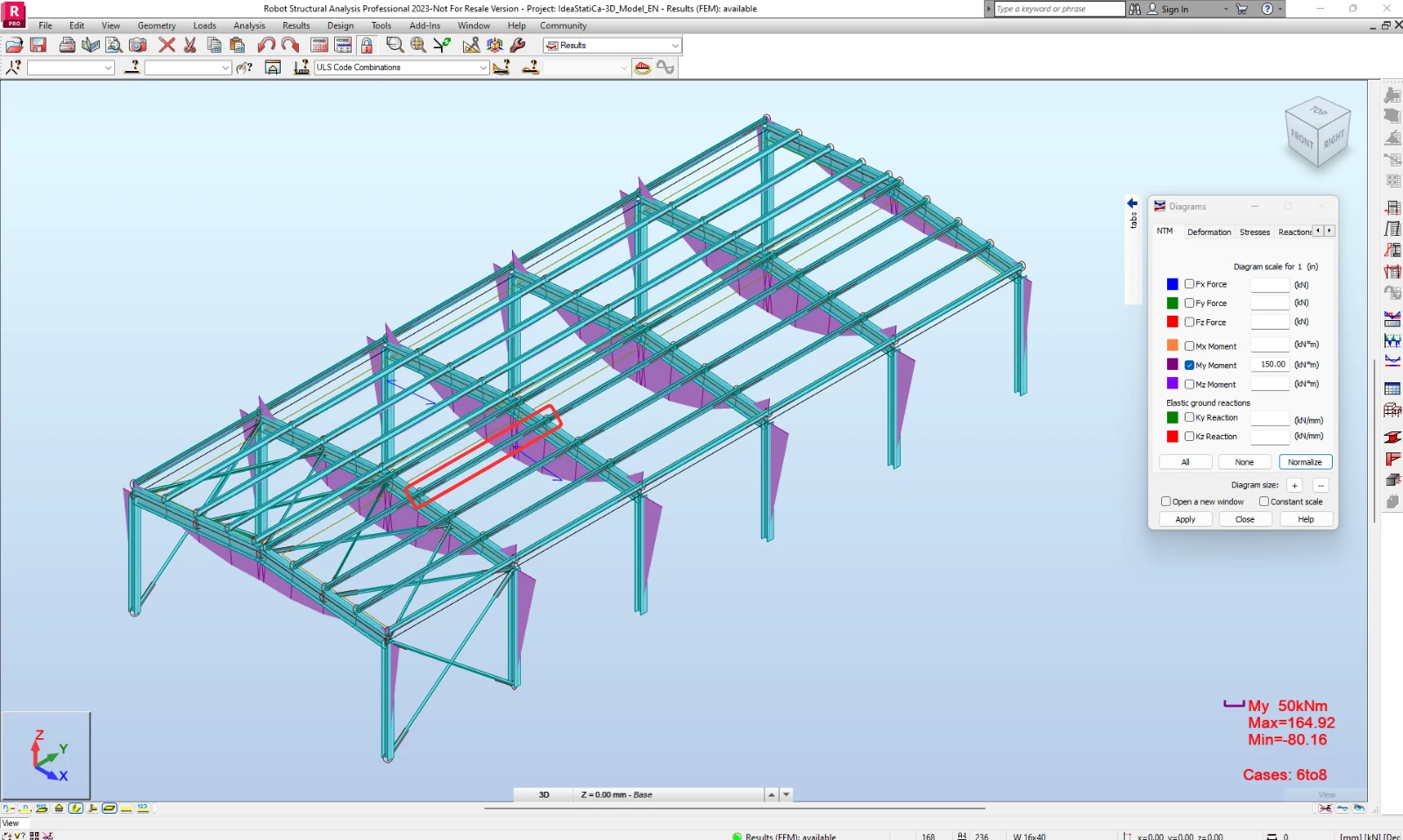
Task: Click the load case selection icon
Action: pos(301,68)
